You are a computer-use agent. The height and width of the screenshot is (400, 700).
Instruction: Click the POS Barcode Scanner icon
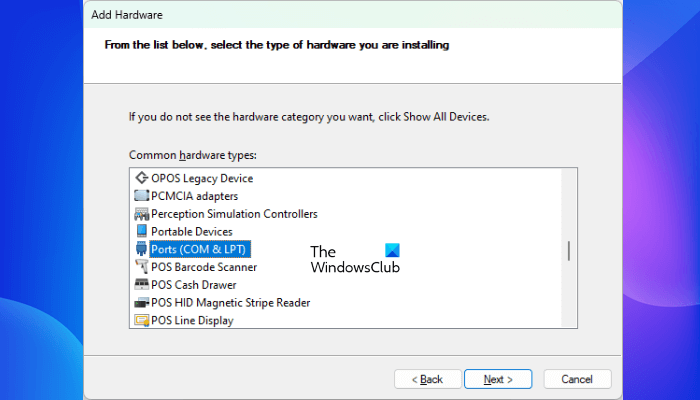pyautogui.click(x=141, y=267)
